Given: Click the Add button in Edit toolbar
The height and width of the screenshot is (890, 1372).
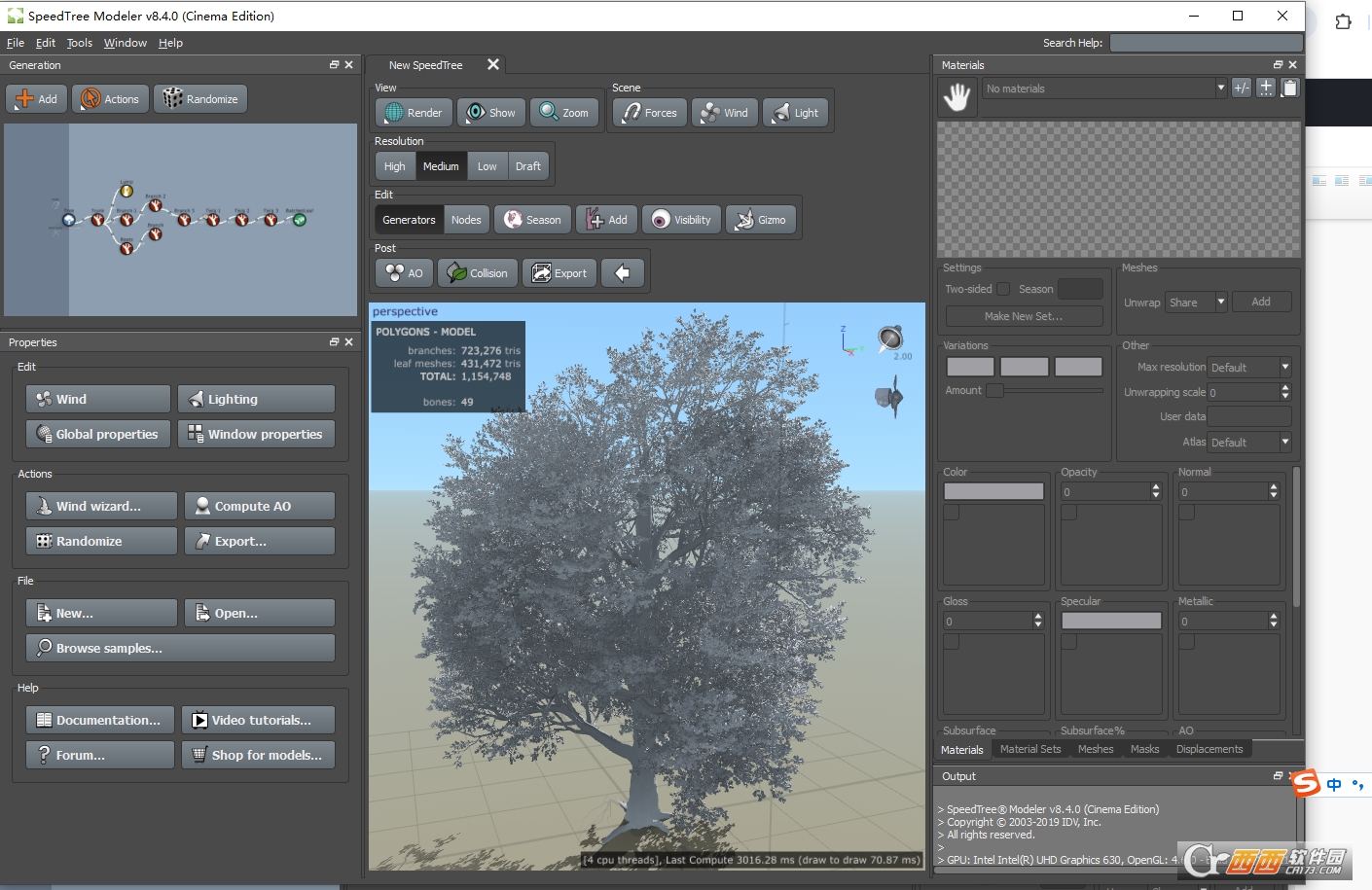Looking at the screenshot, I should pos(606,220).
